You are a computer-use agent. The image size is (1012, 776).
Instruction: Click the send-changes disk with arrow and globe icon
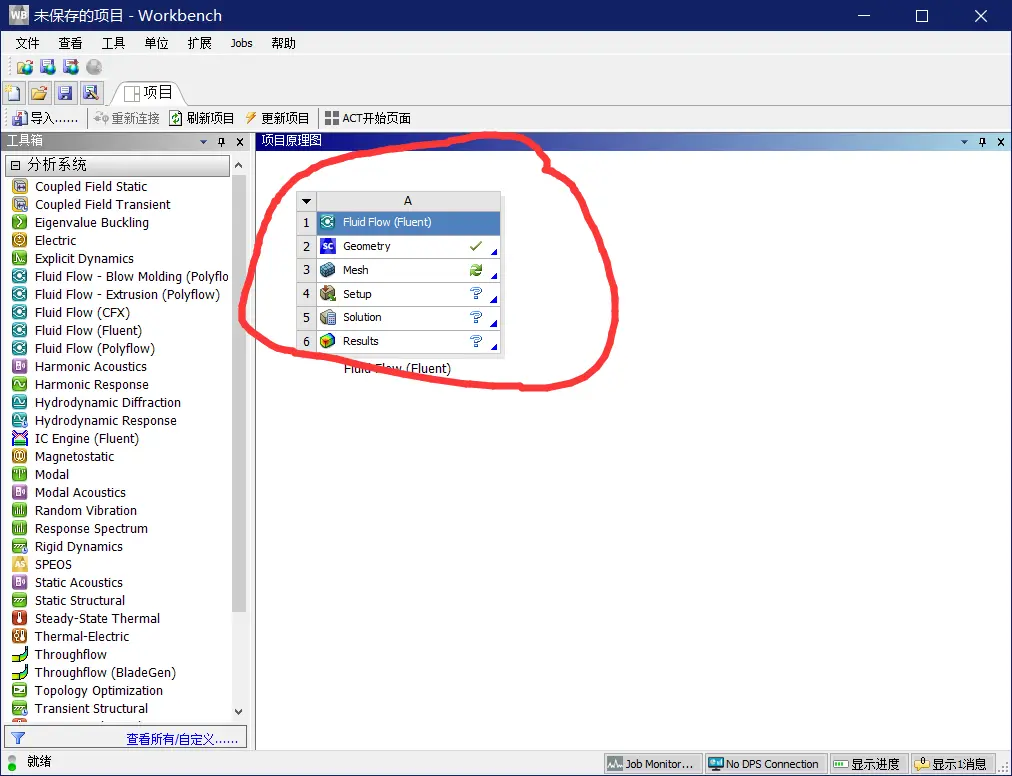tap(70, 66)
